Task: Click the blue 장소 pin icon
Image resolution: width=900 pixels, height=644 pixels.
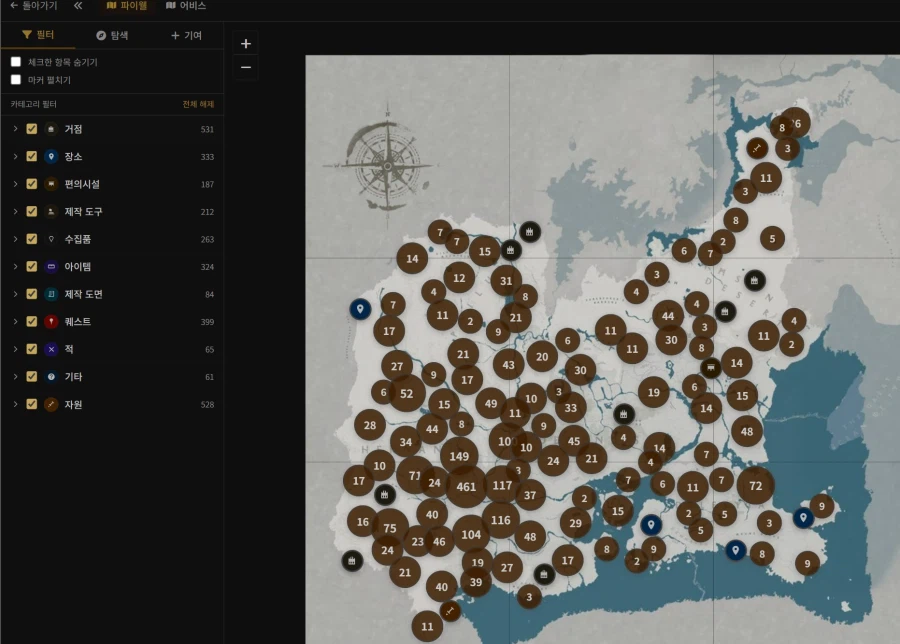Action: (x=51, y=157)
